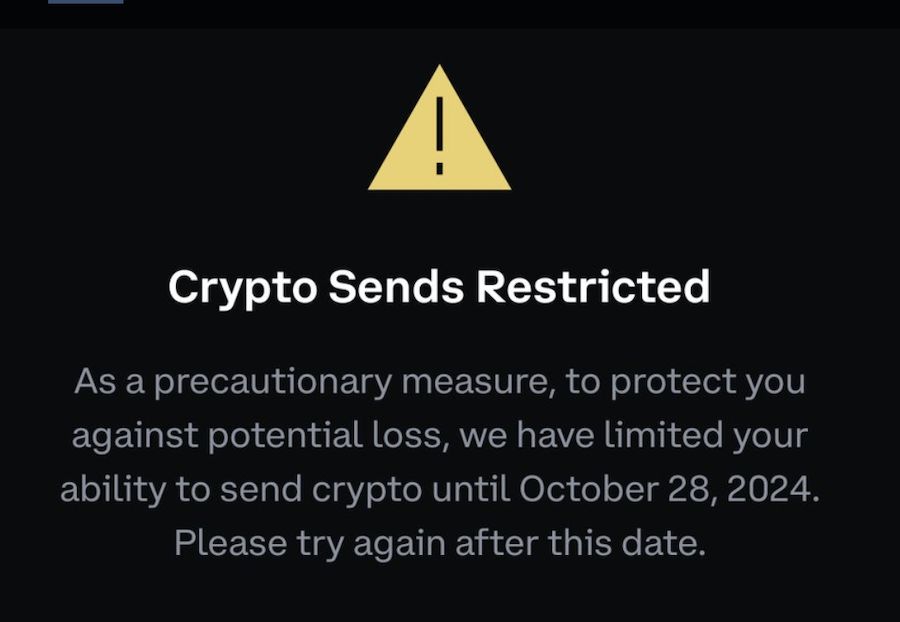
Task: Click the phrase "we have limited your"
Action: click(x=630, y=437)
